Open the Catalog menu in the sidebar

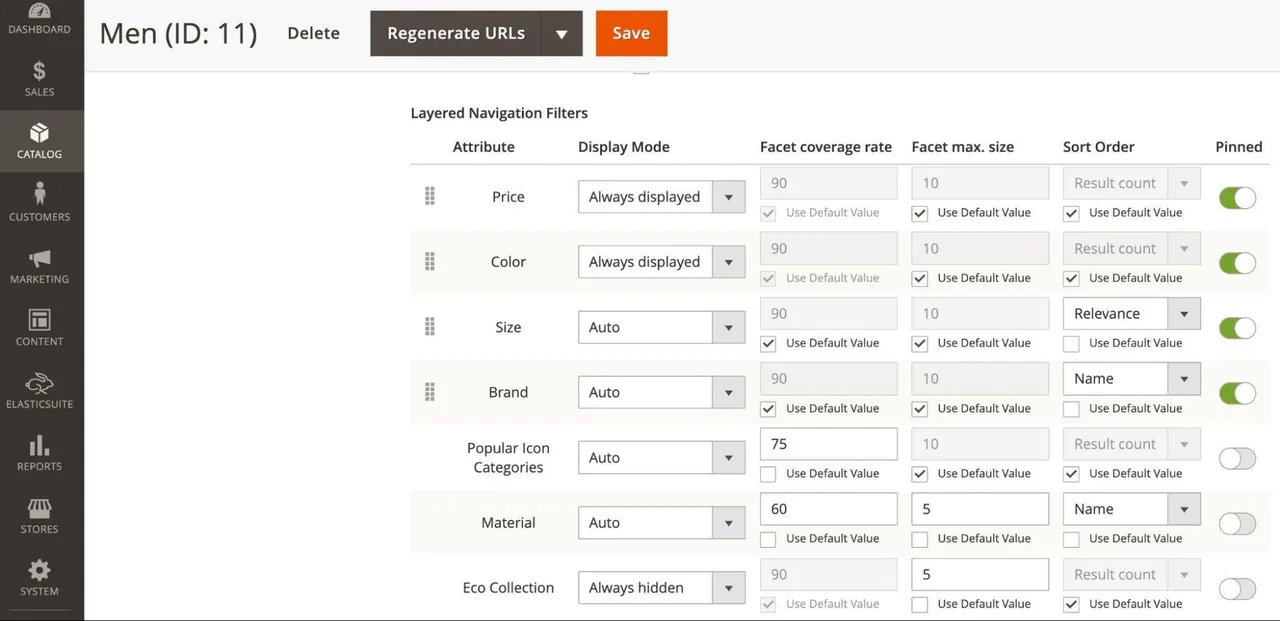pyautogui.click(x=40, y=141)
